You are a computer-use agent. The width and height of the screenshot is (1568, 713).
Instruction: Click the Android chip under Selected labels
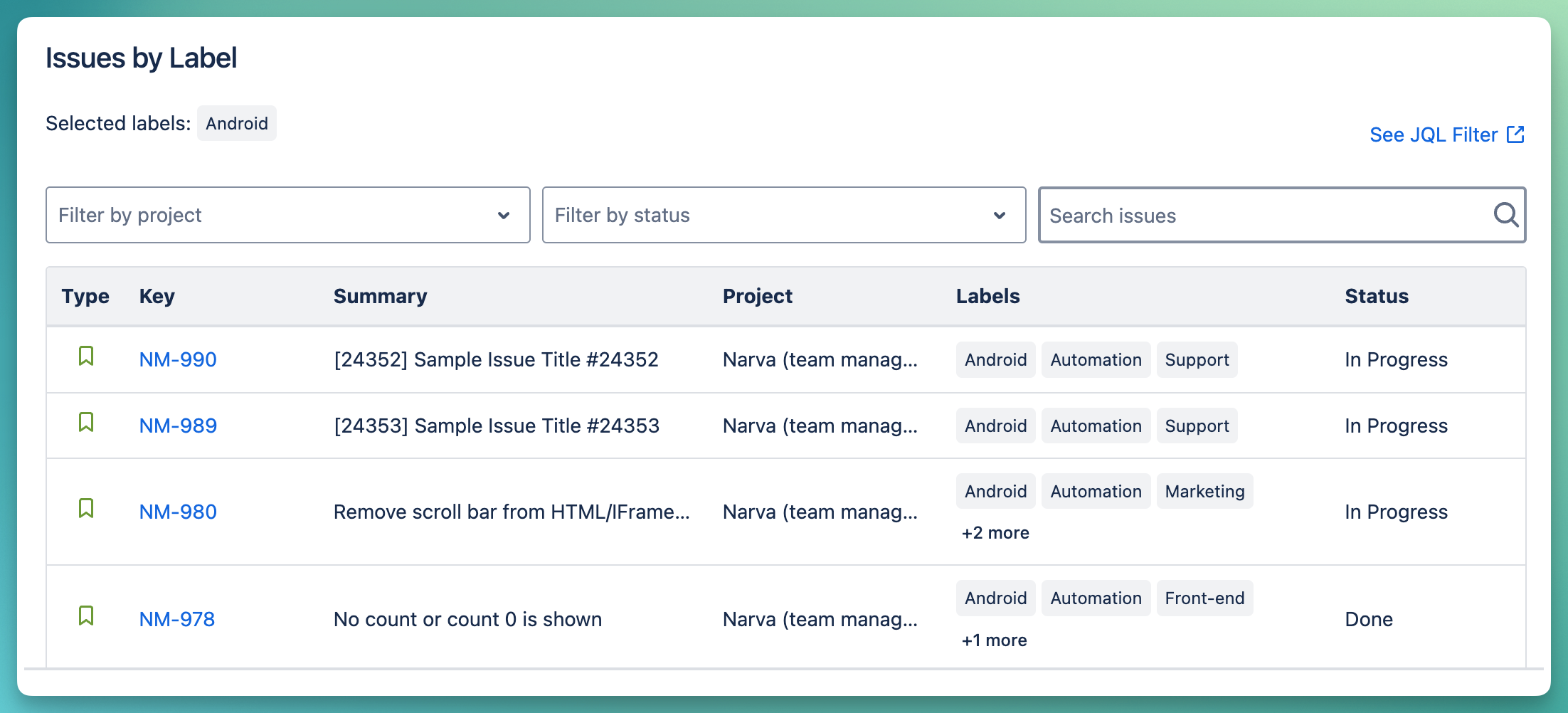click(236, 122)
